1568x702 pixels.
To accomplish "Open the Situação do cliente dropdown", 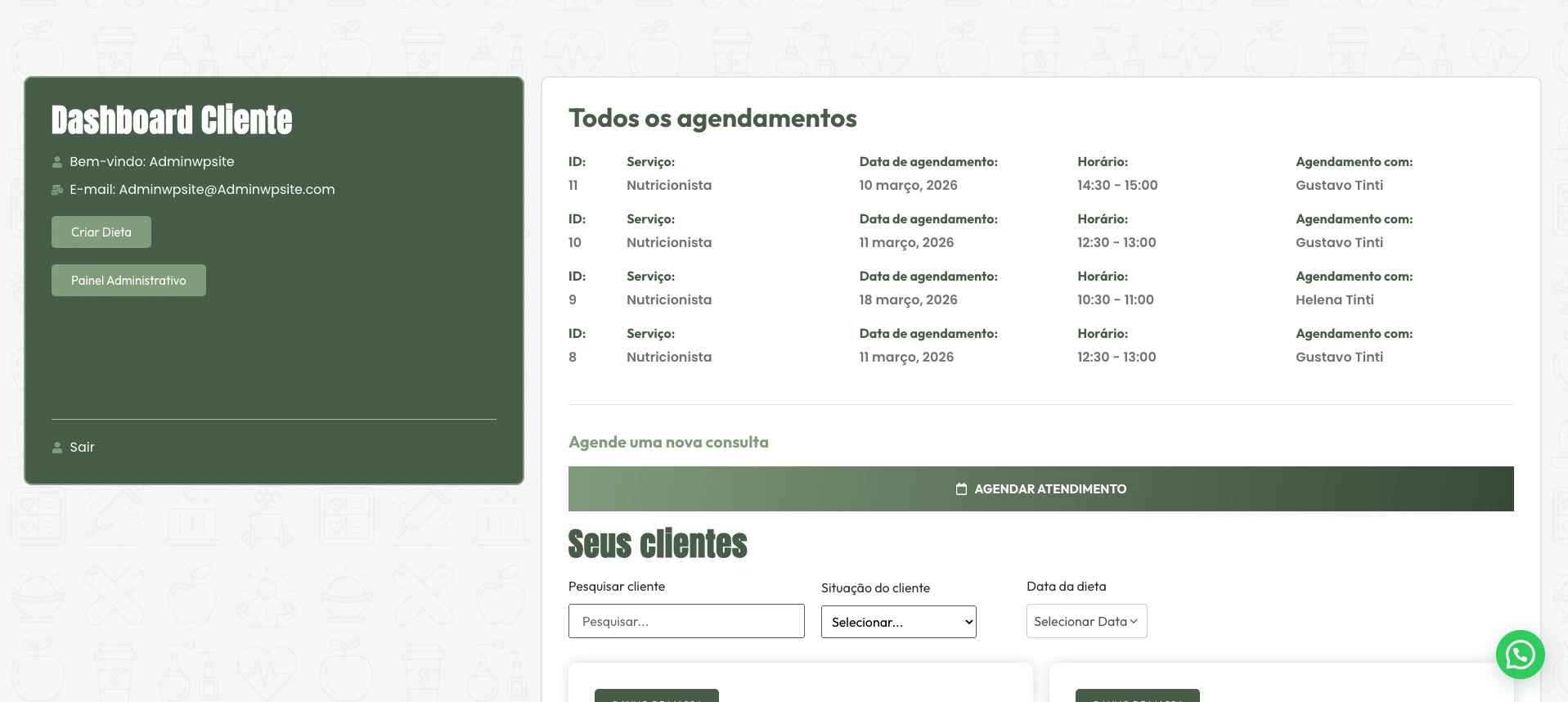I will pyautogui.click(x=898, y=622).
